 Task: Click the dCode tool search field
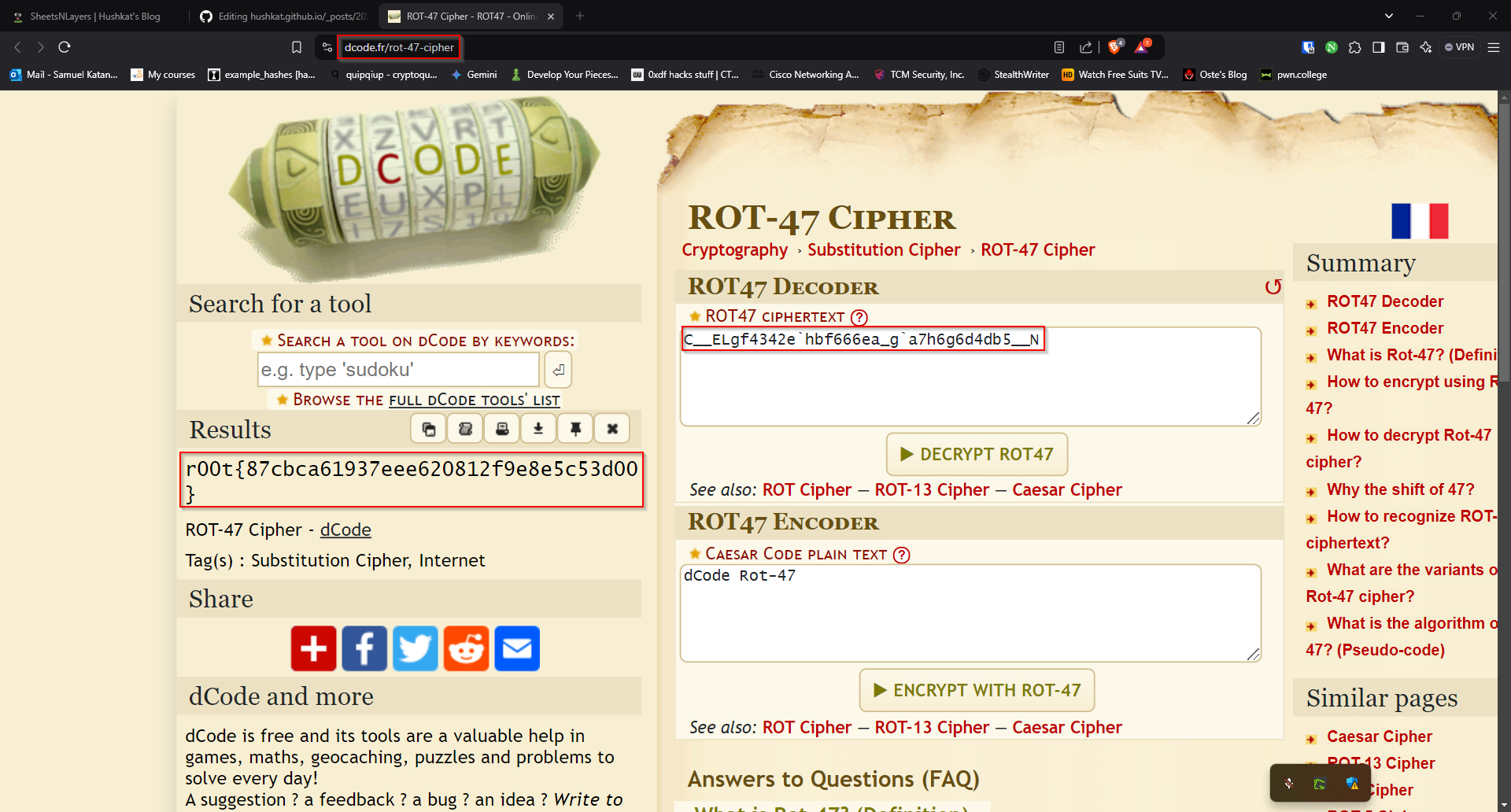pyautogui.click(x=398, y=370)
